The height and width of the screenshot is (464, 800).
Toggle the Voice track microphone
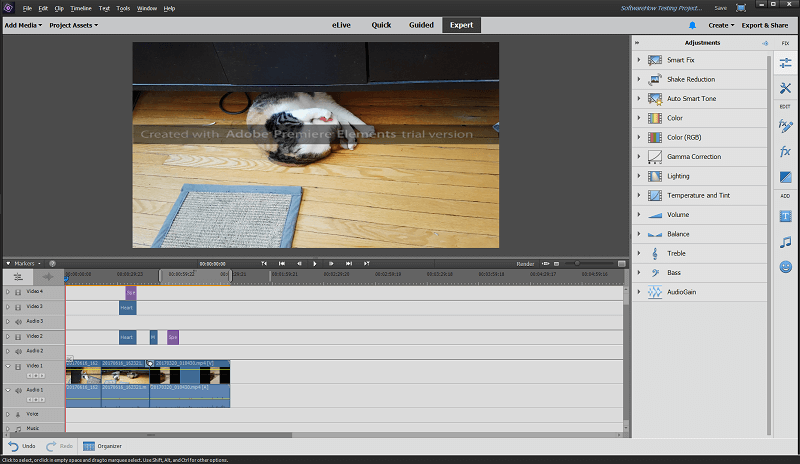[18, 414]
